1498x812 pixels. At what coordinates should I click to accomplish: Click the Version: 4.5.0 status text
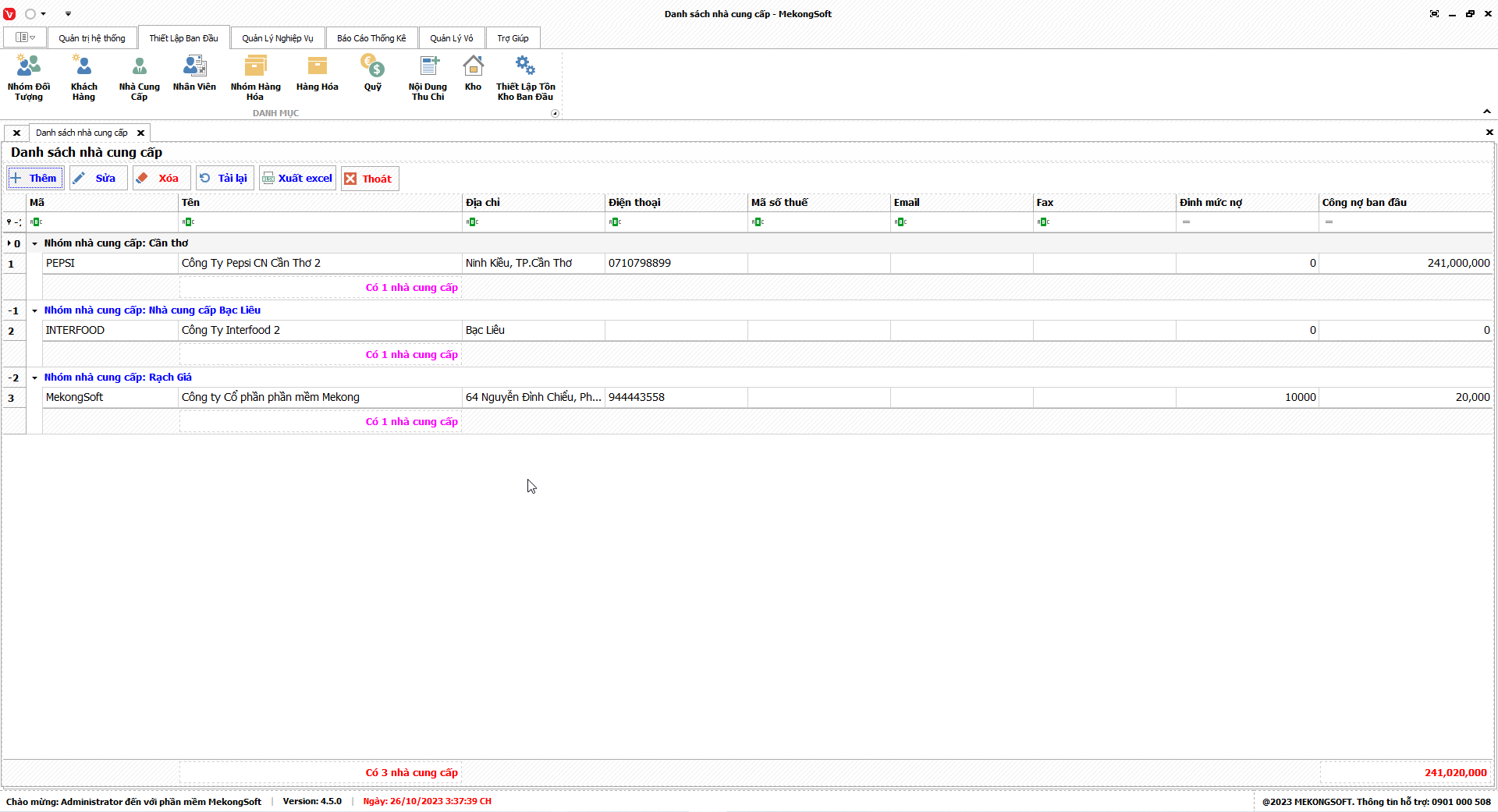312,802
